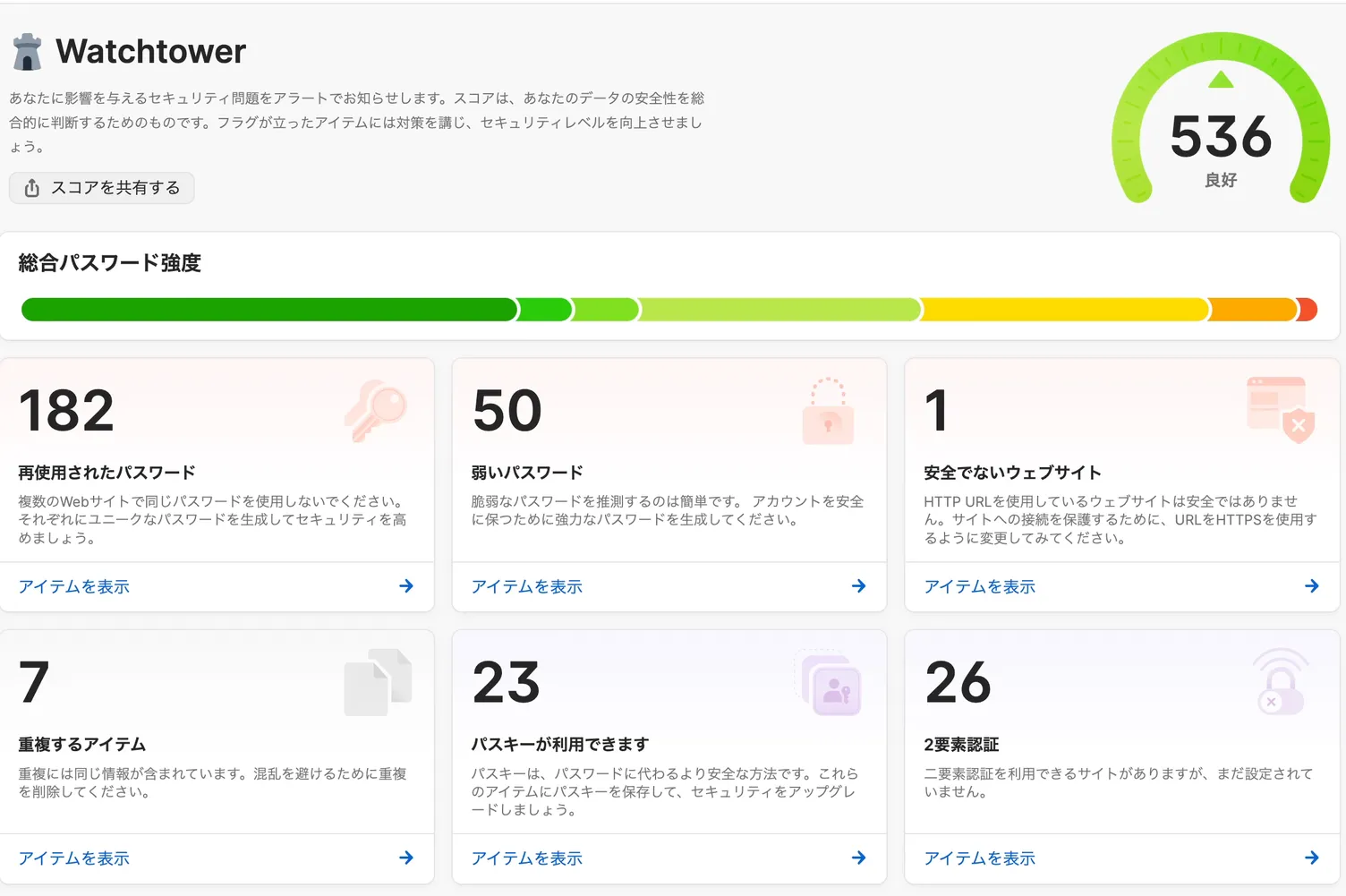The width and height of the screenshot is (1346, 896).
Task: Click the yellow segment of the strength bar
Action: click(x=1066, y=310)
